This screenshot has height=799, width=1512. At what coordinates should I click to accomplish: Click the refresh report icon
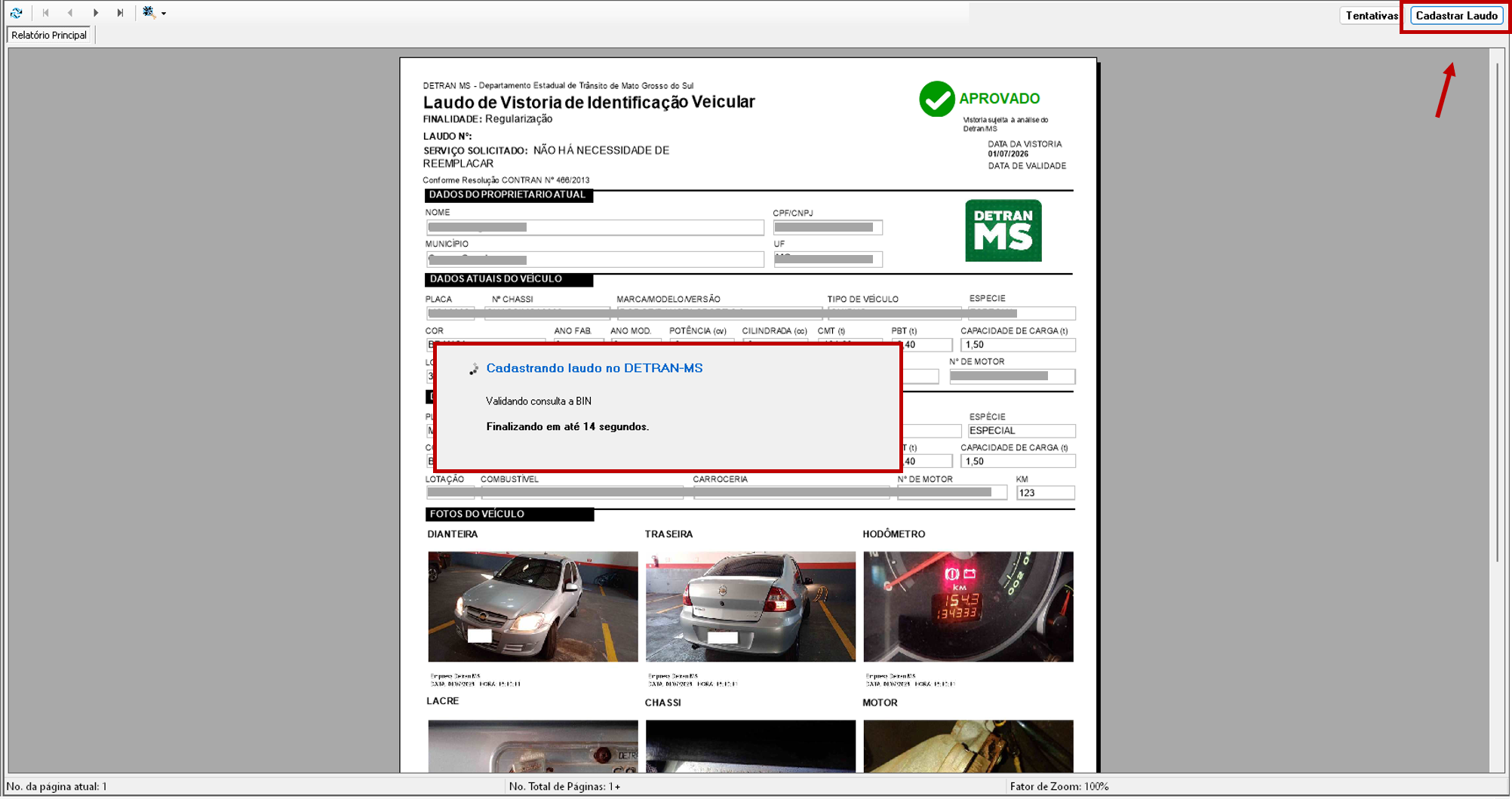click(x=16, y=13)
